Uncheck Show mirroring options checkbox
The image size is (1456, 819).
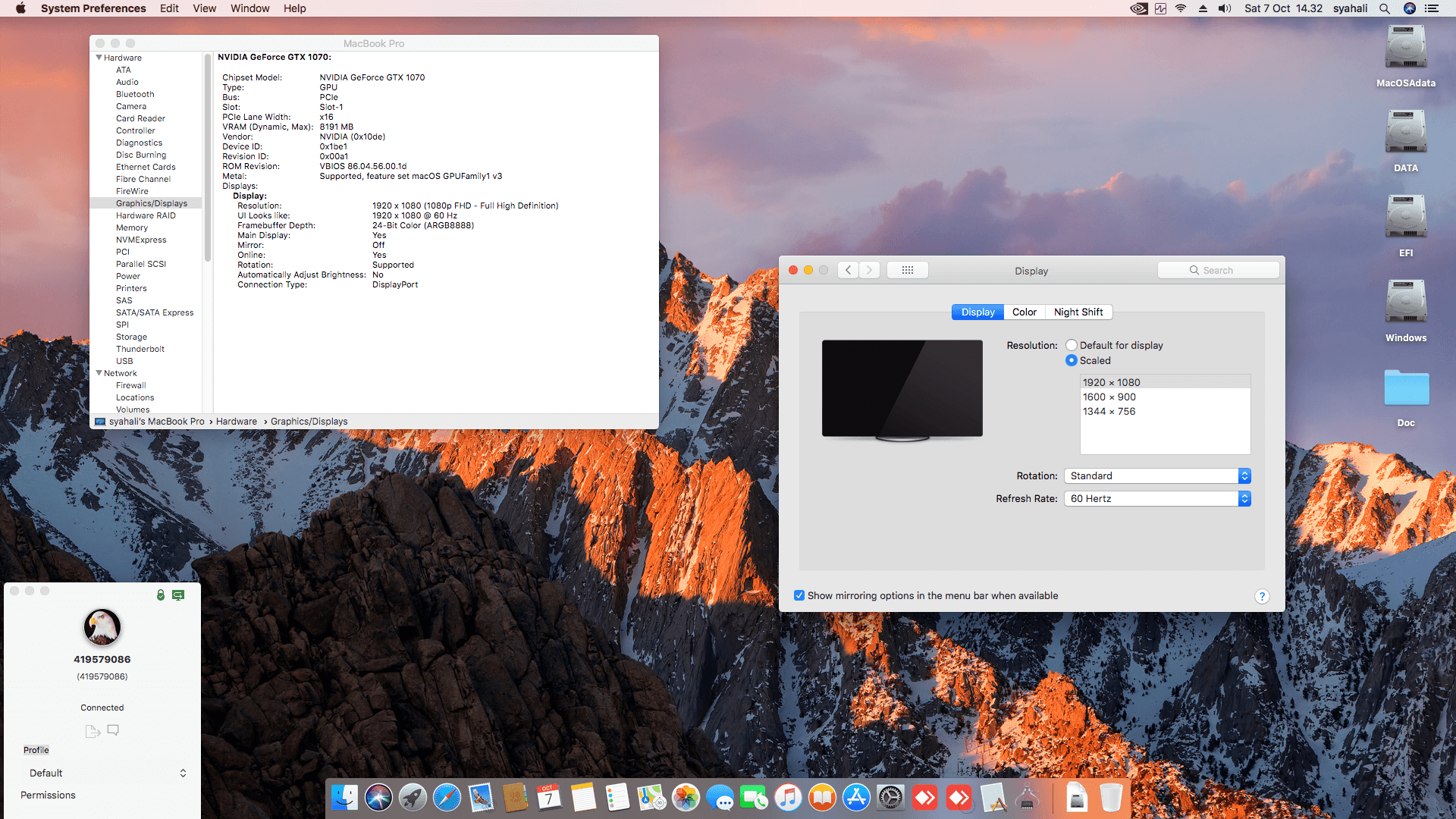click(x=799, y=595)
